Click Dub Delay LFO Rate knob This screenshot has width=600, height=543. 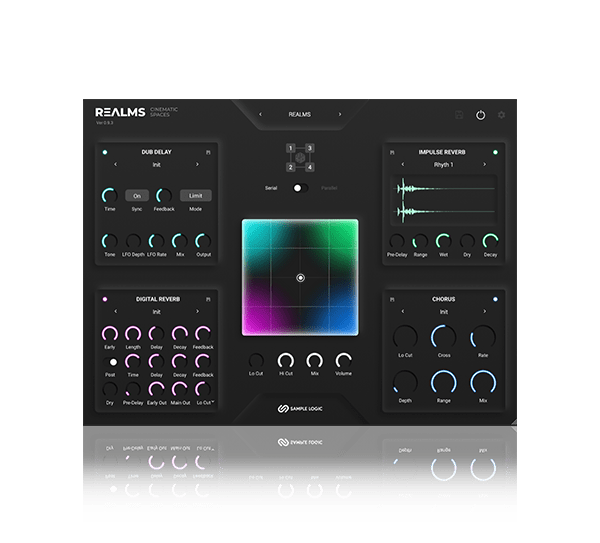[x=157, y=241]
